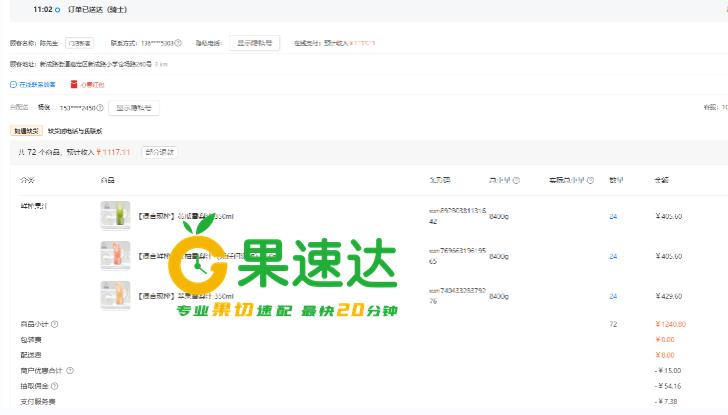Screen dimensions: 728x415
Task: Click the help icon in the actual-weight column header
Action: (590, 180)
